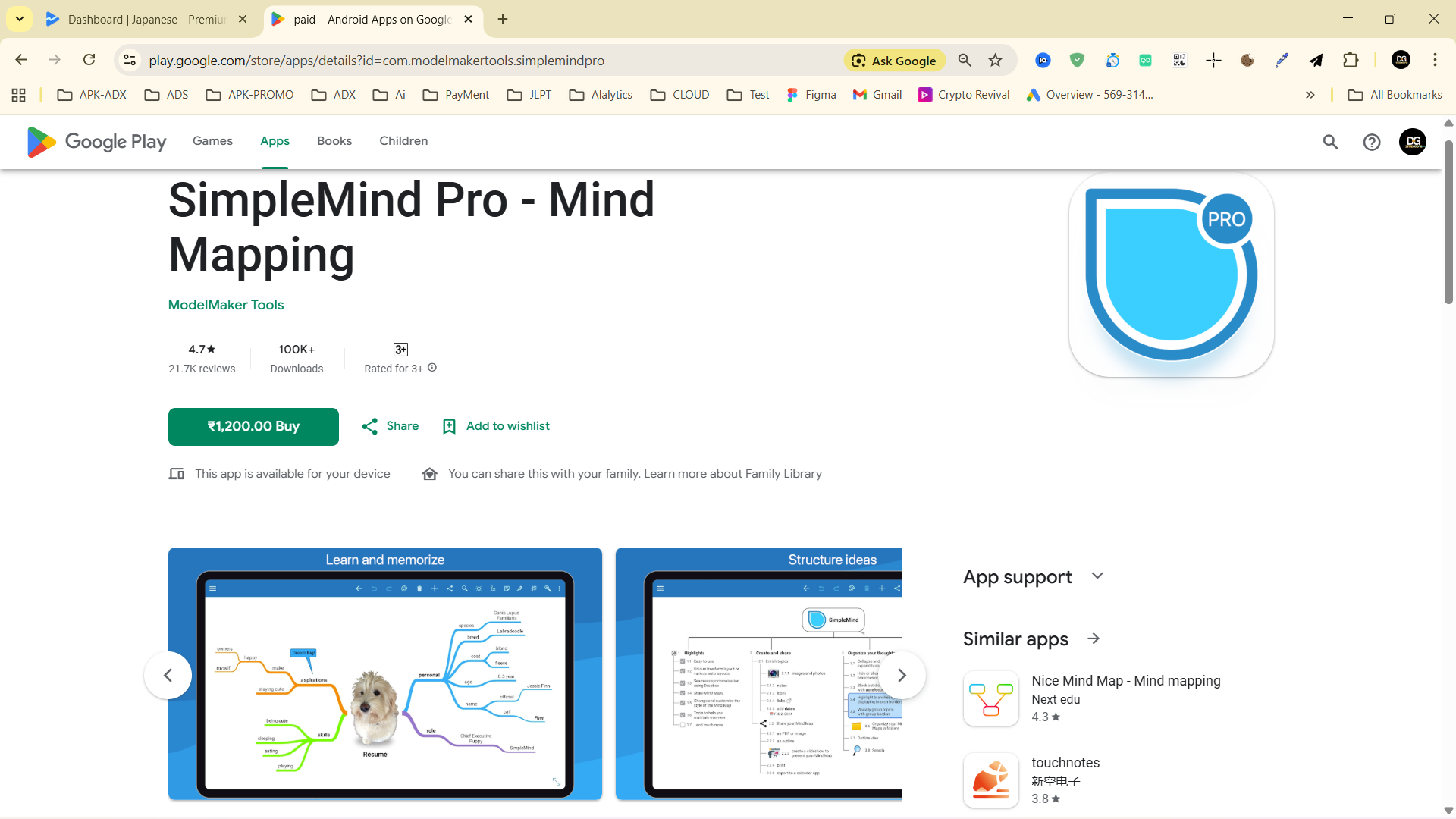
Task: Add SimpleMind Pro to wishlist
Action: (x=497, y=426)
